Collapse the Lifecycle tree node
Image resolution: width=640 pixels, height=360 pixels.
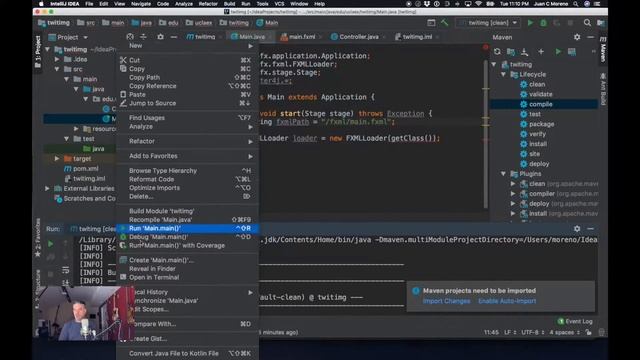click(503, 75)
